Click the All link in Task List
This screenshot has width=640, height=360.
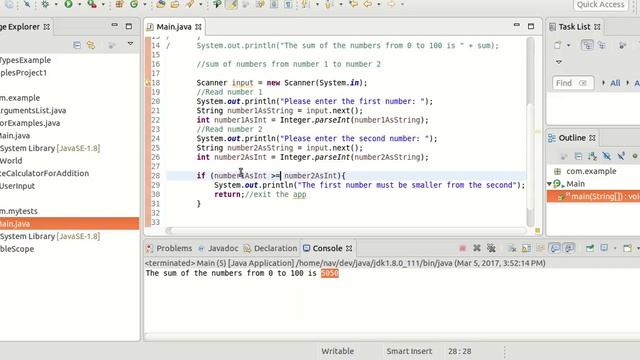(615, 83)
